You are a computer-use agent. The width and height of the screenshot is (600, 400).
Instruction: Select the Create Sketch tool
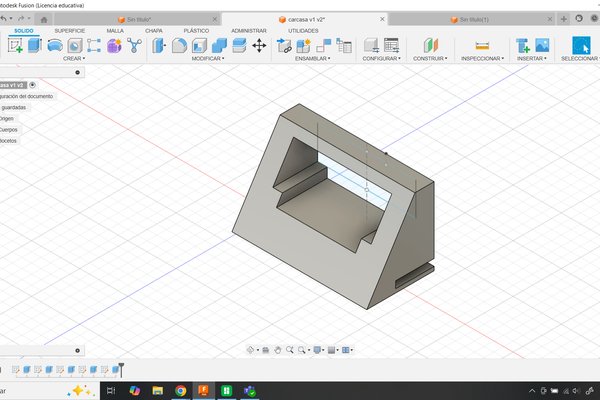point(16,45)
